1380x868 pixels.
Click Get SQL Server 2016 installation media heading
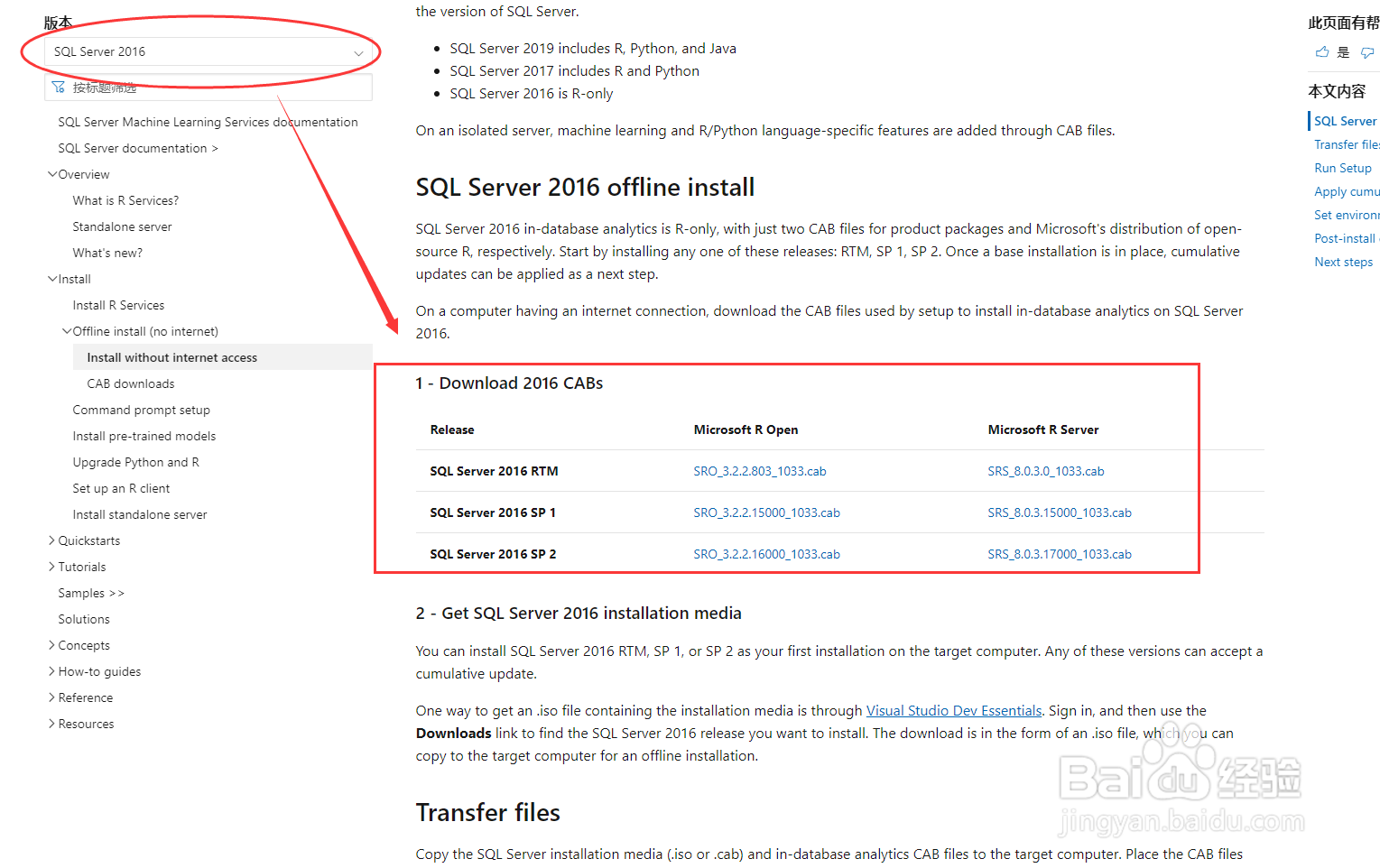579,614
